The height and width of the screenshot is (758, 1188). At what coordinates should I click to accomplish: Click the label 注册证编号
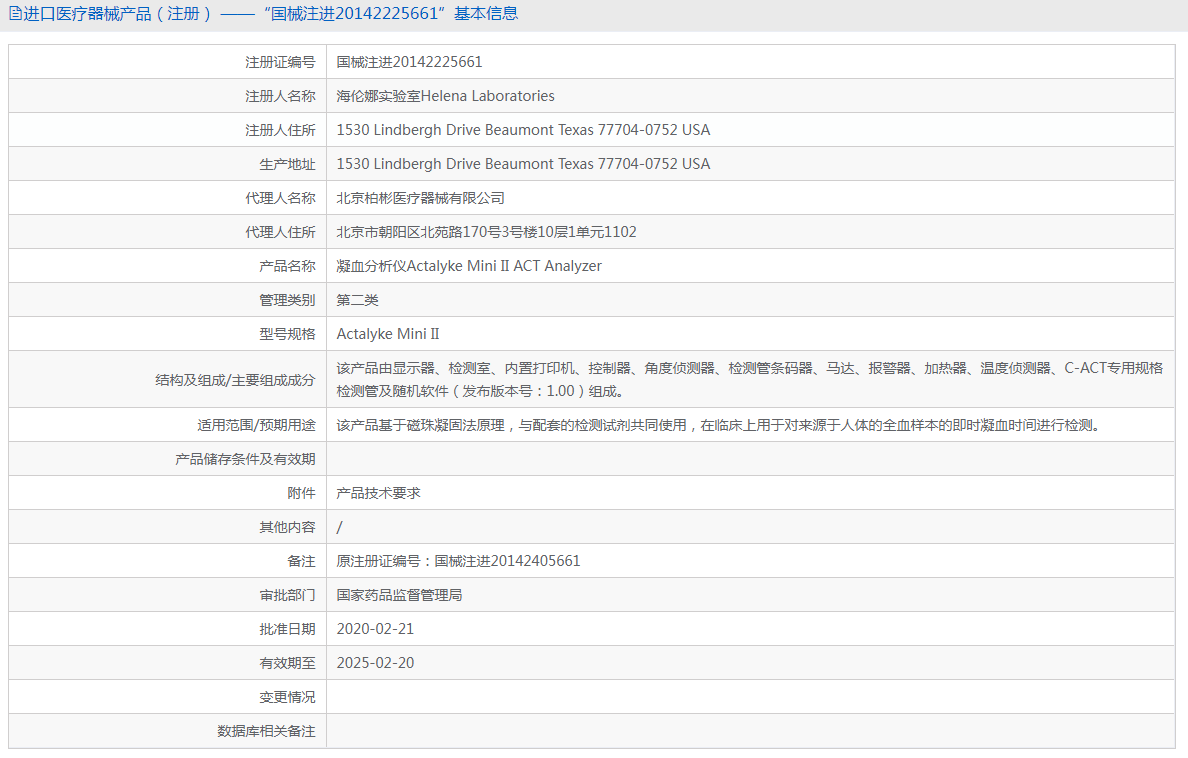coord(280,62)
